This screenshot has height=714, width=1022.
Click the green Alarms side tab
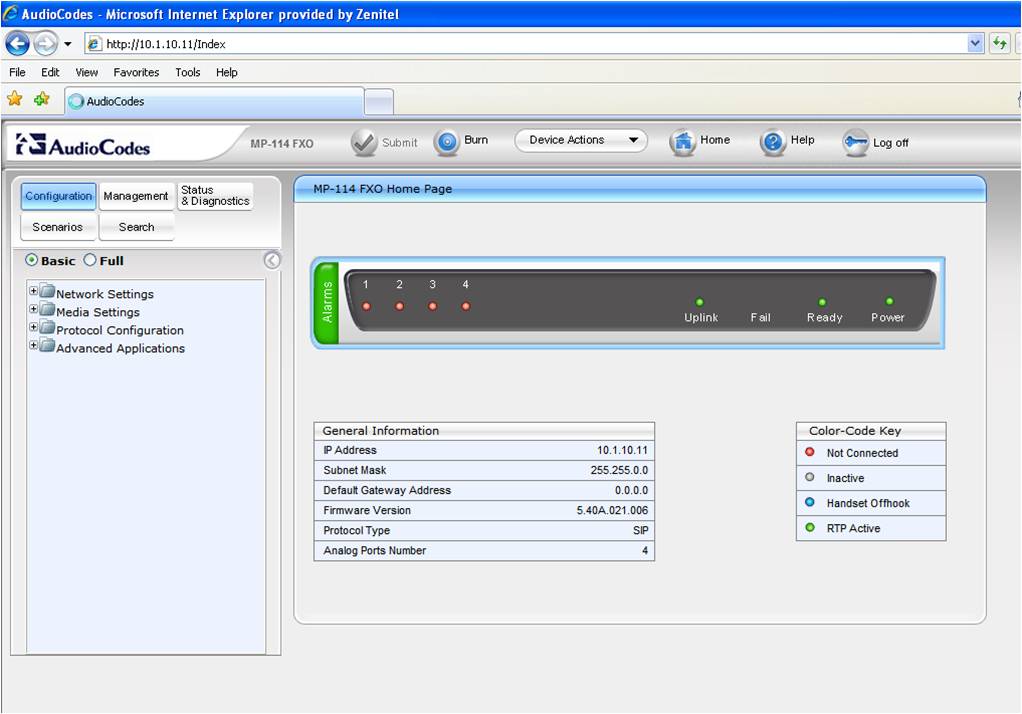(326, 302)
